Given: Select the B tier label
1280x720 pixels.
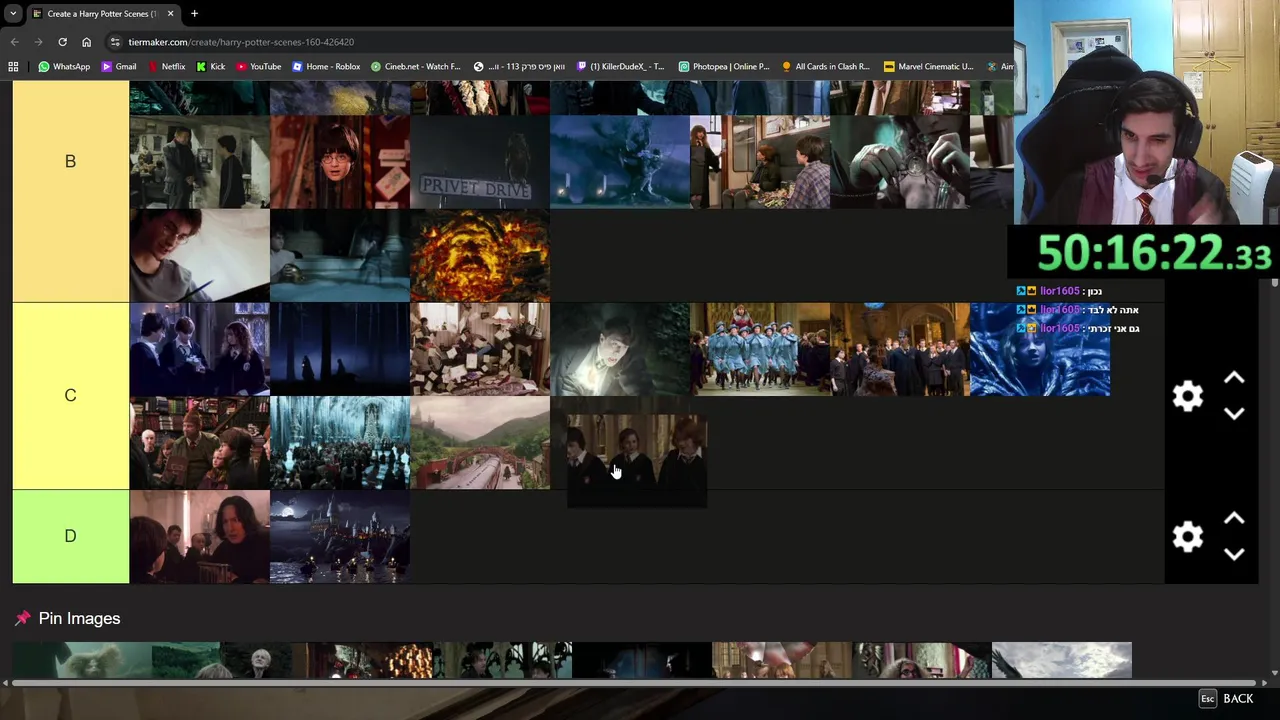Looking at the screenshot, I should coord(70,162).
